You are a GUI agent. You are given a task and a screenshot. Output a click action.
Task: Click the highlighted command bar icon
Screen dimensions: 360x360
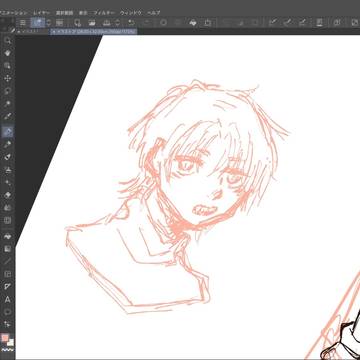tap(38, 23)
